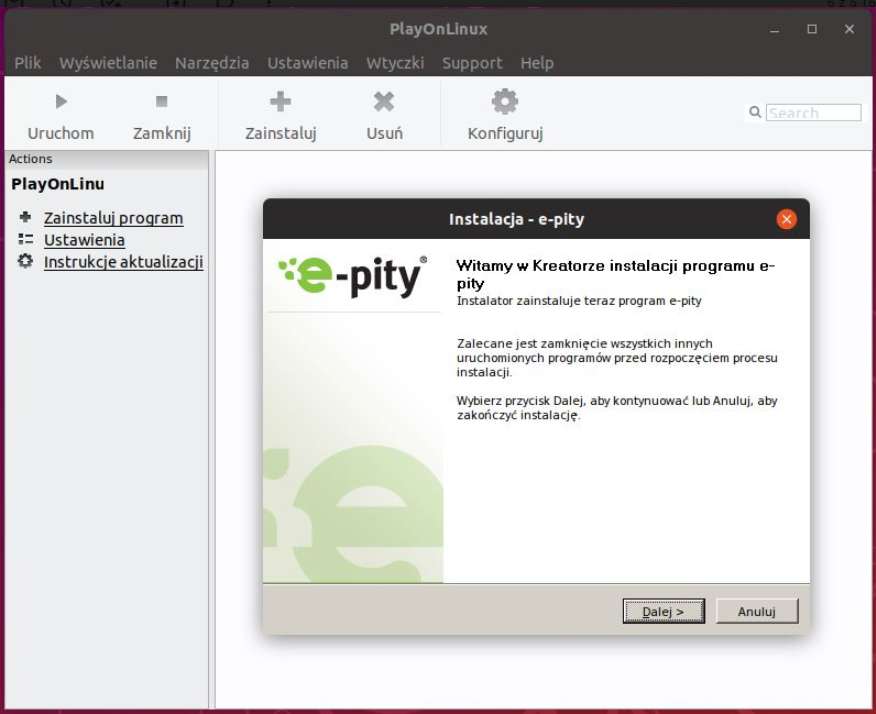Click the list icon beside Ustawienia
876x714 pixels.
pos(26,240)
